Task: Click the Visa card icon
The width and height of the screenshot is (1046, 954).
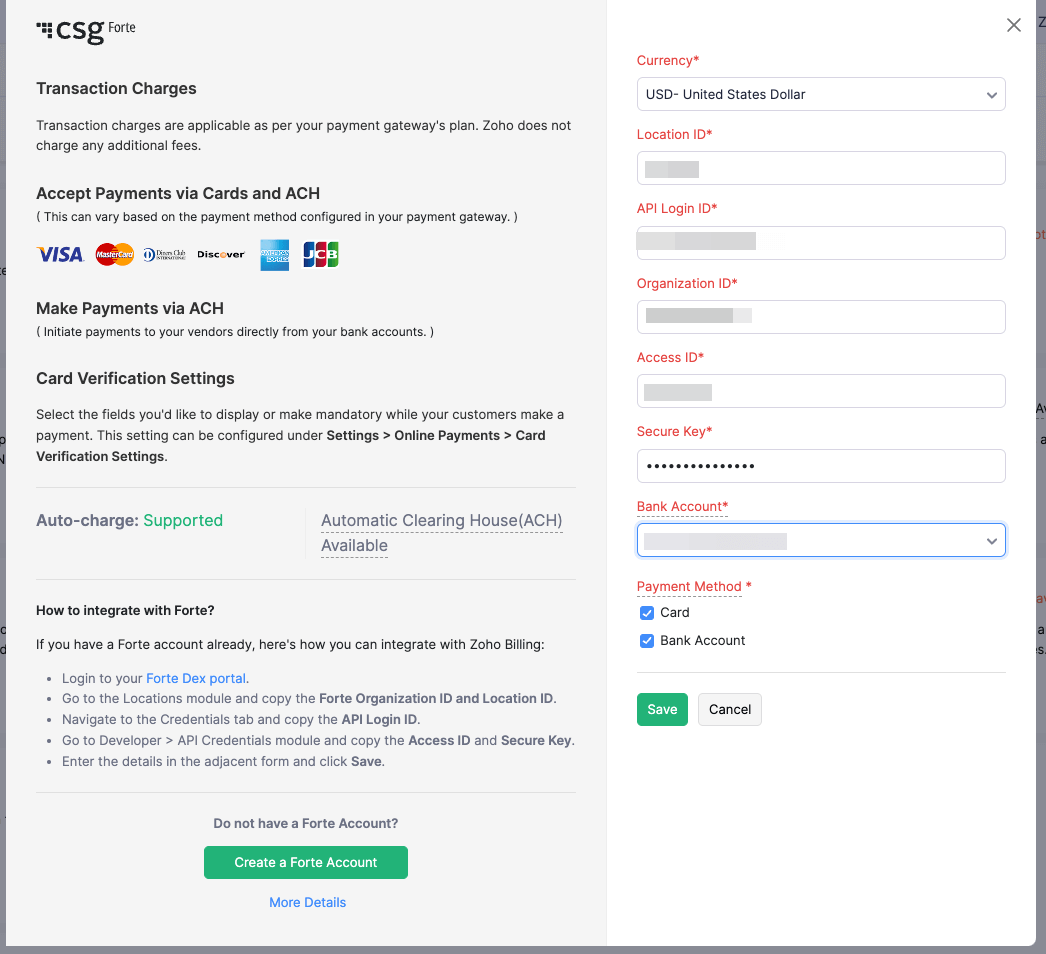Action: click(x=60, y=255)
